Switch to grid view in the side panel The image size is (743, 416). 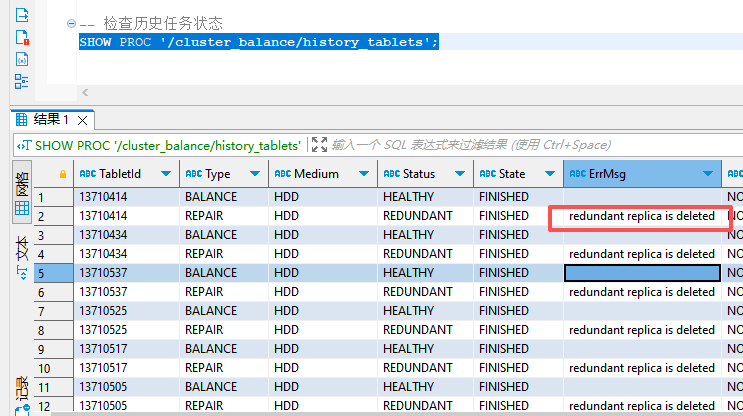pos(21,209)
